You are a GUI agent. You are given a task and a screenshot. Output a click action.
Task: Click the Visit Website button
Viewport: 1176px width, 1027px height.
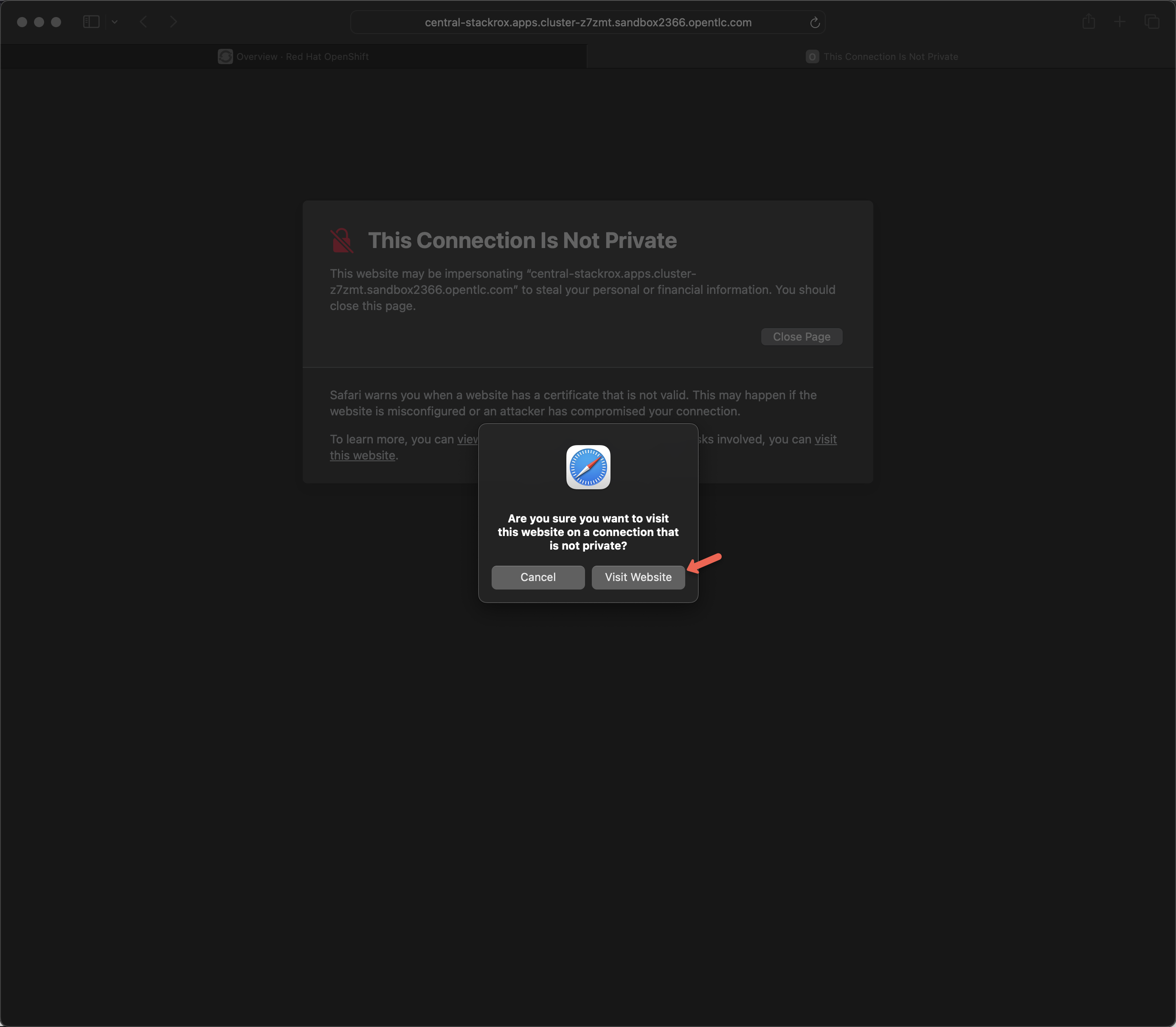tap(638, 577)
